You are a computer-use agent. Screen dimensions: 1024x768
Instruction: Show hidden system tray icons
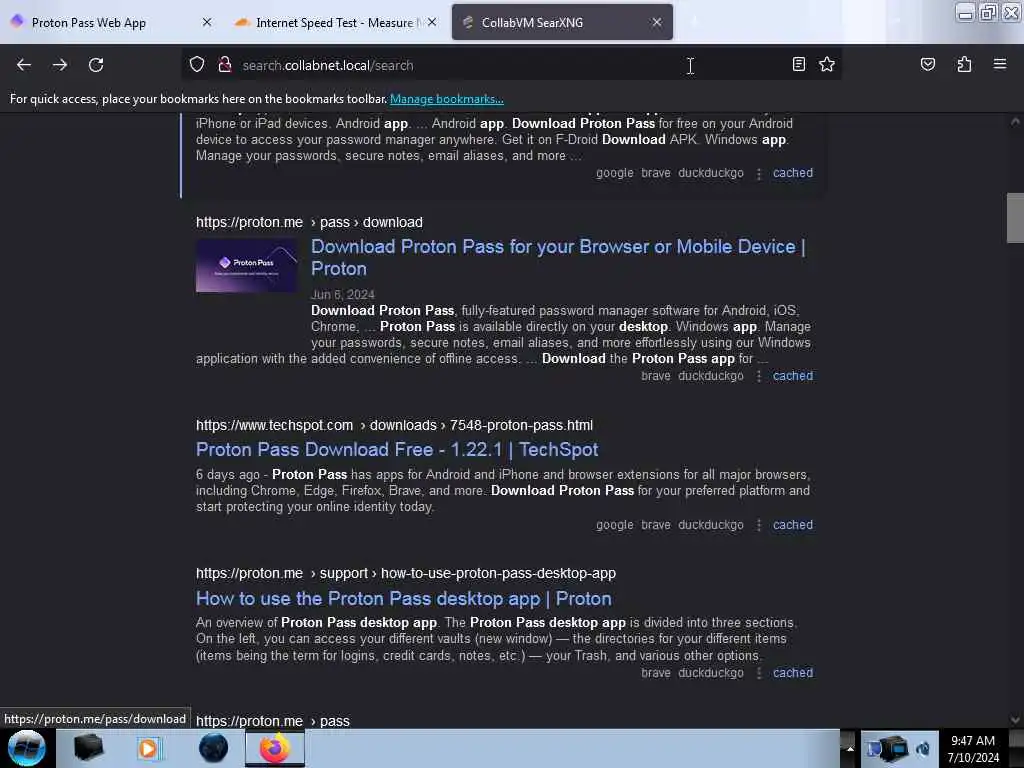click(x=849, y=749)
